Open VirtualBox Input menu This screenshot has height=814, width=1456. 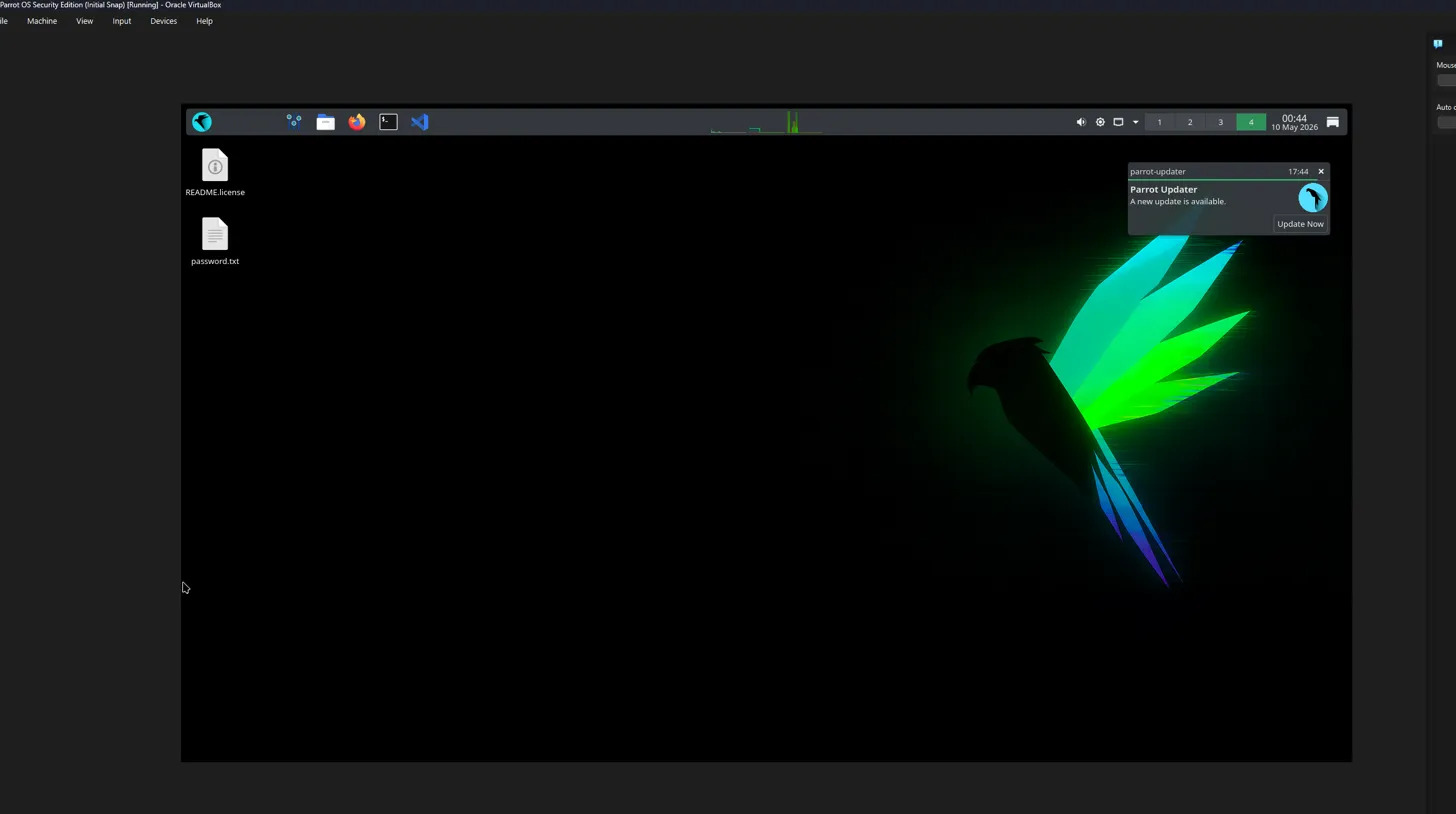(x=121, y=21)
